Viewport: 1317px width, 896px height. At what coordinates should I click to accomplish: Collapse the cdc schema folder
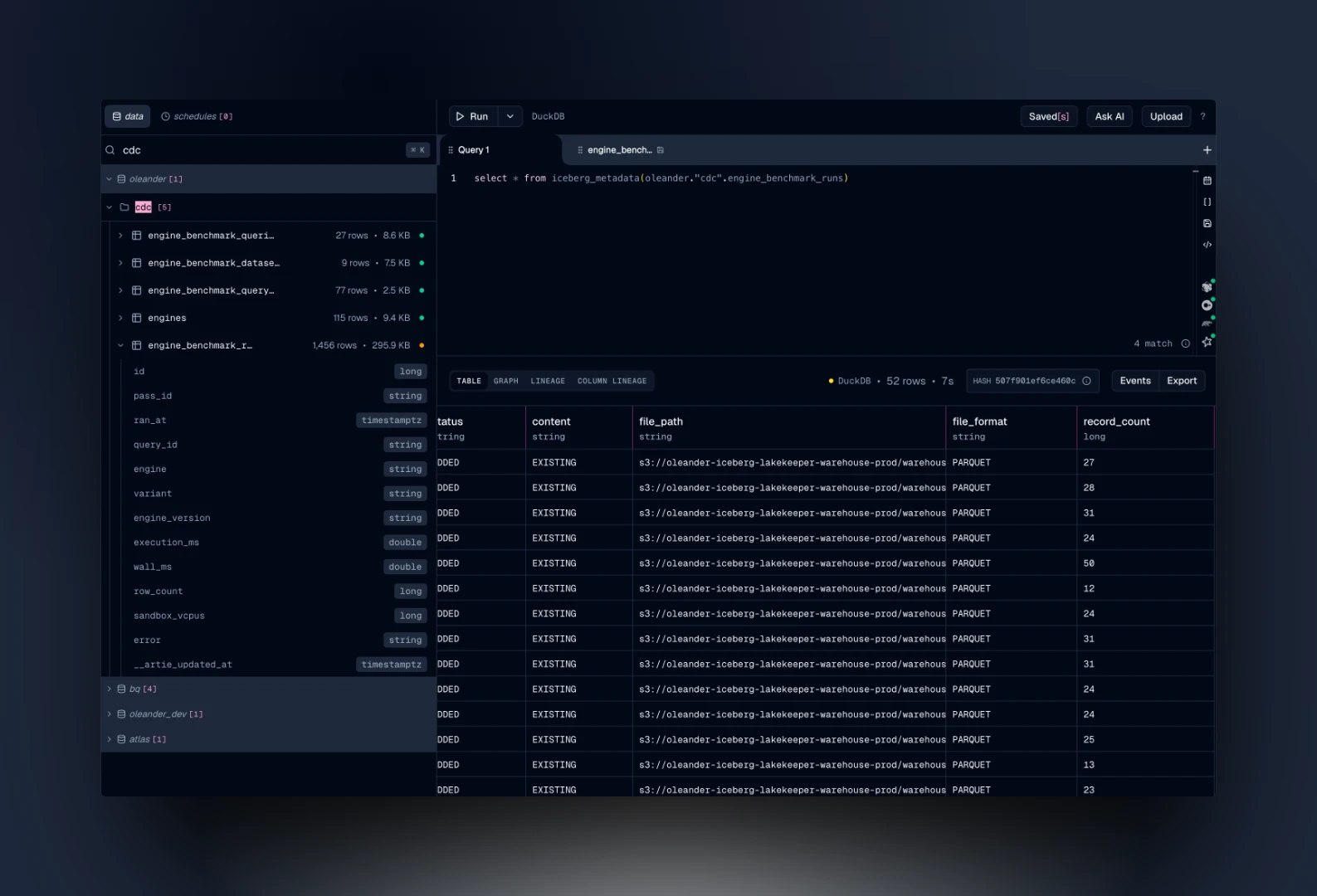(x=109, y=207)
